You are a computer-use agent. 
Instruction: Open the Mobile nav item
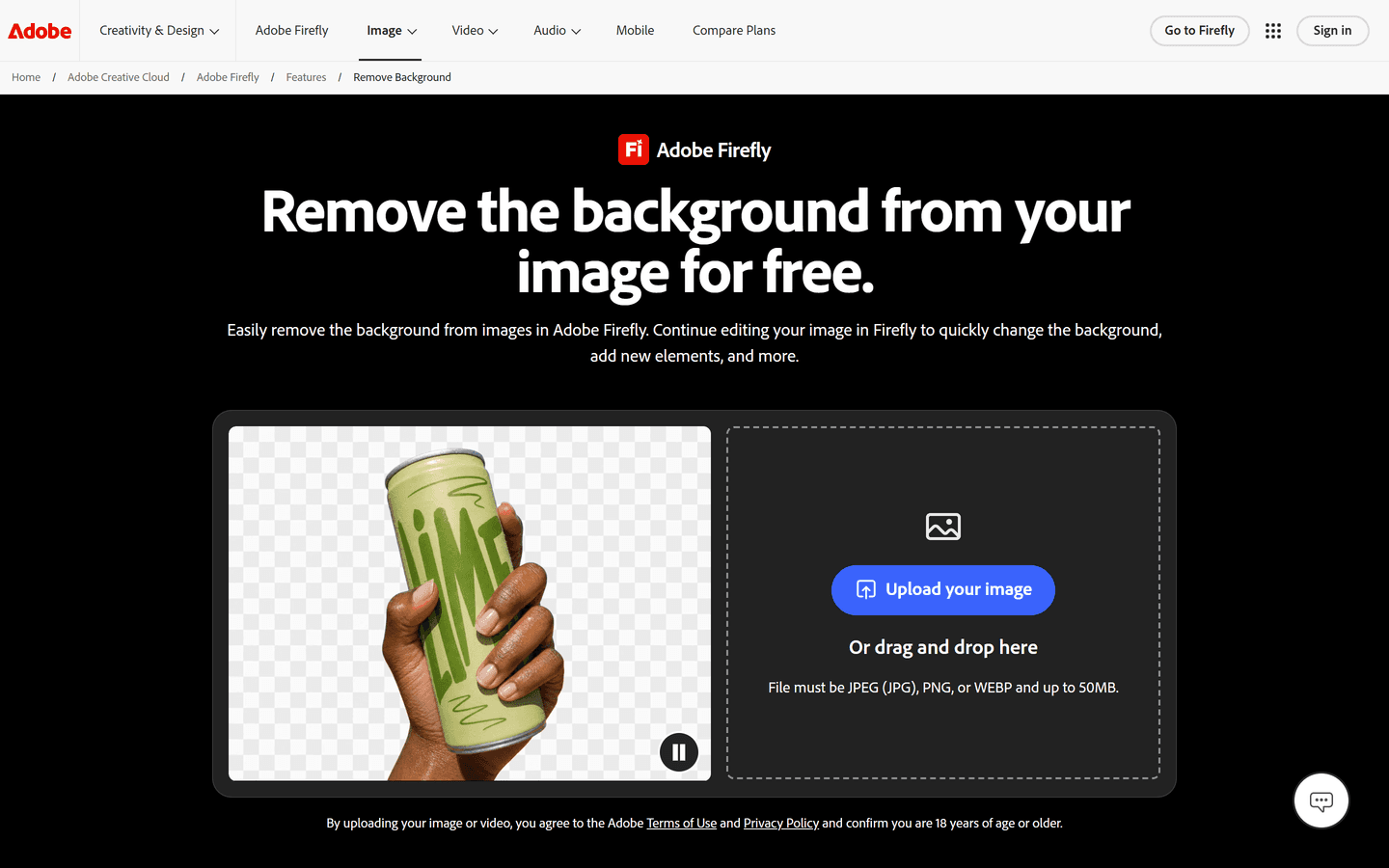coord(635,31)
